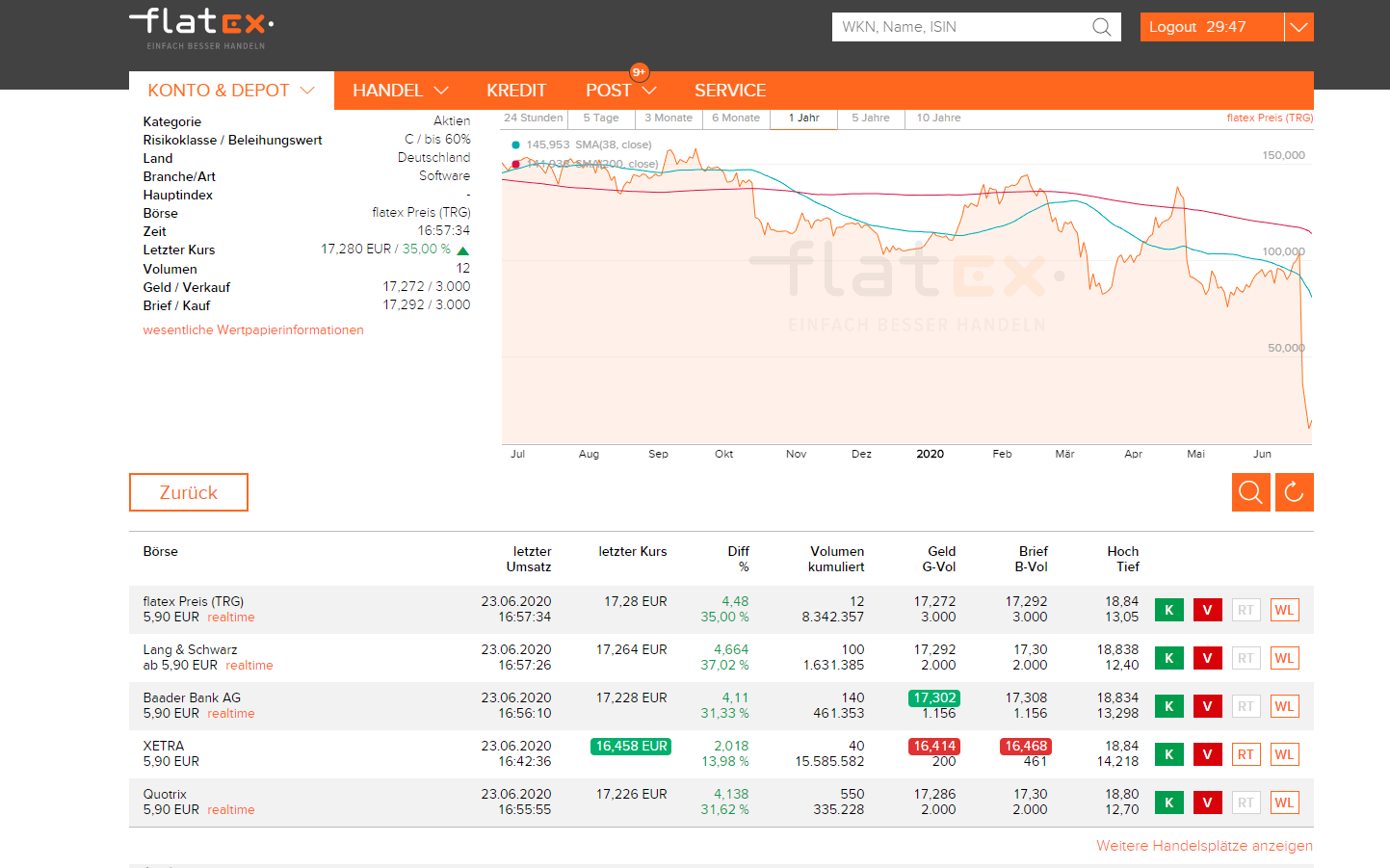This screenshot has height=868, width=1390.
Task: Add Baader Bank AG to watchlist via WL
Action: pos(1284,706)
